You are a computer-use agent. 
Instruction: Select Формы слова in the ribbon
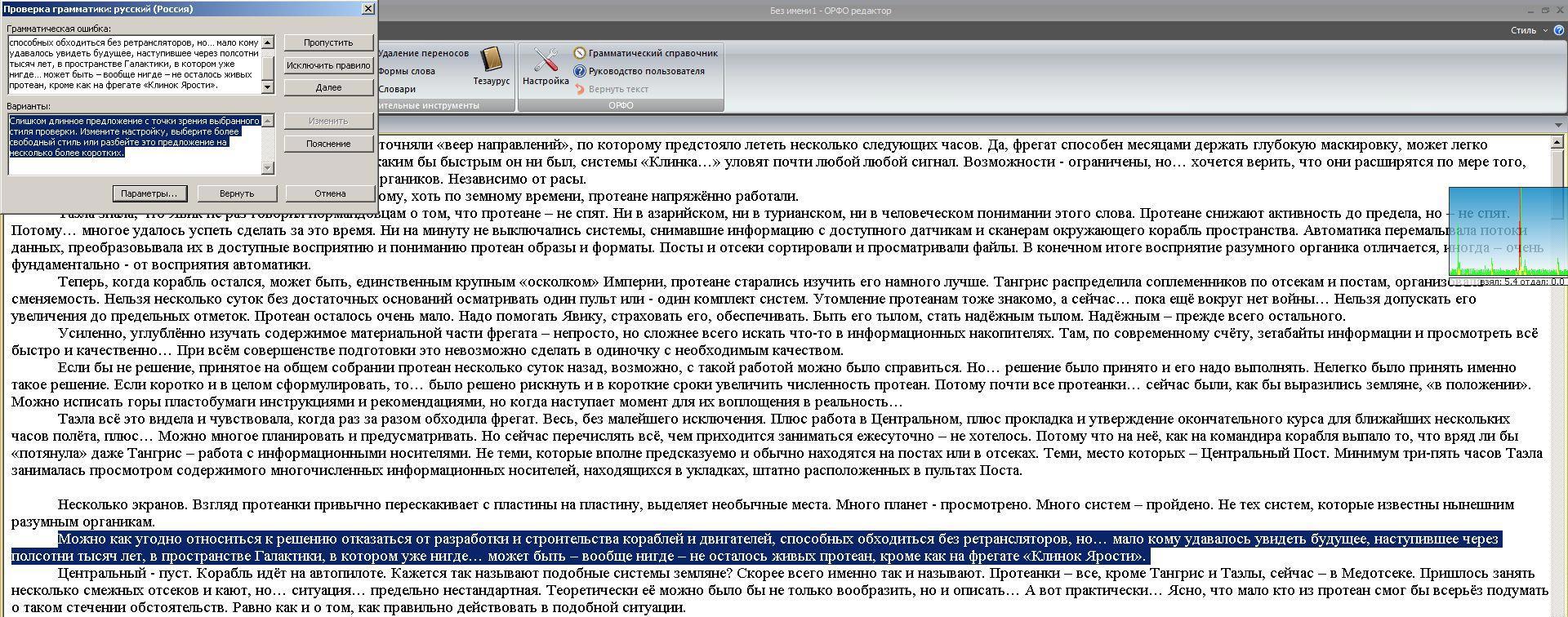(x=407, y=71)
